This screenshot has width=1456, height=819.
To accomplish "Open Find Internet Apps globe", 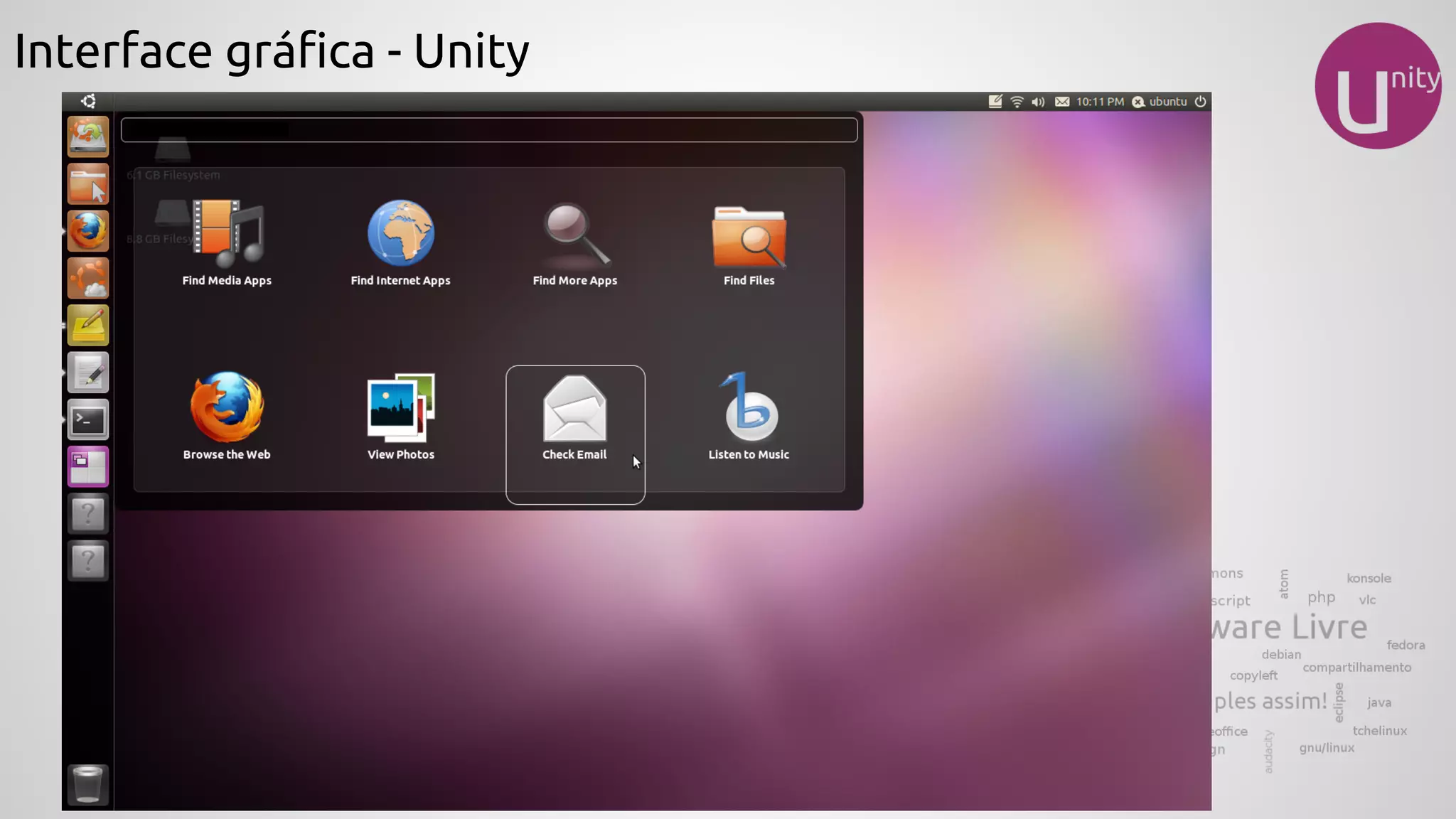I will coord(400,242).
